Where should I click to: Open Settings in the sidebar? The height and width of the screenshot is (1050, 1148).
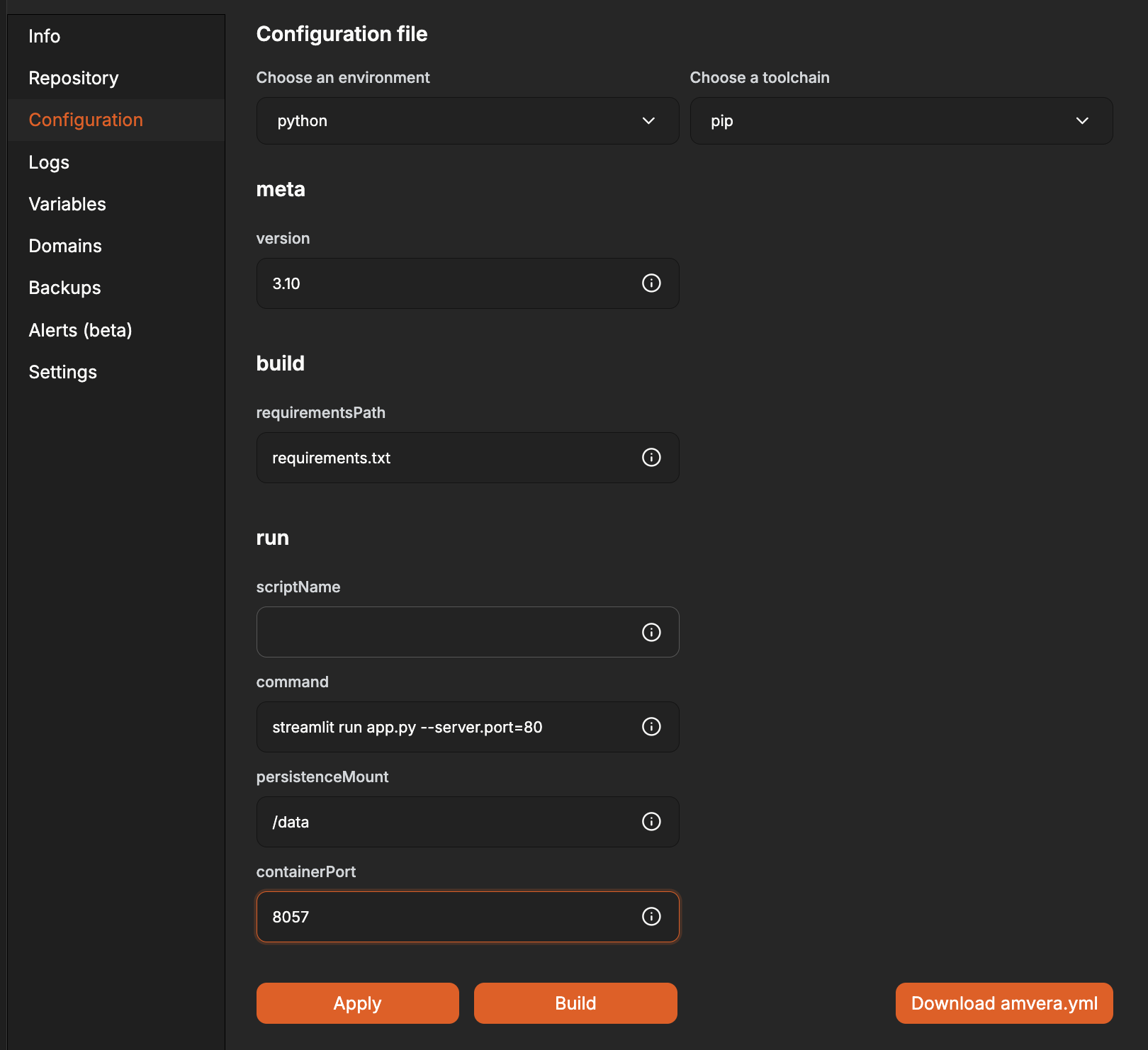[x=116, y=372]
